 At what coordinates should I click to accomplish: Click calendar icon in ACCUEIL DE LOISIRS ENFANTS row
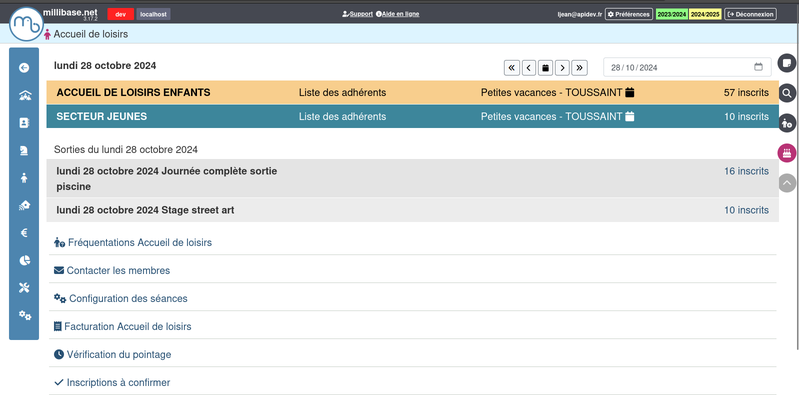(x=630, y=93)
